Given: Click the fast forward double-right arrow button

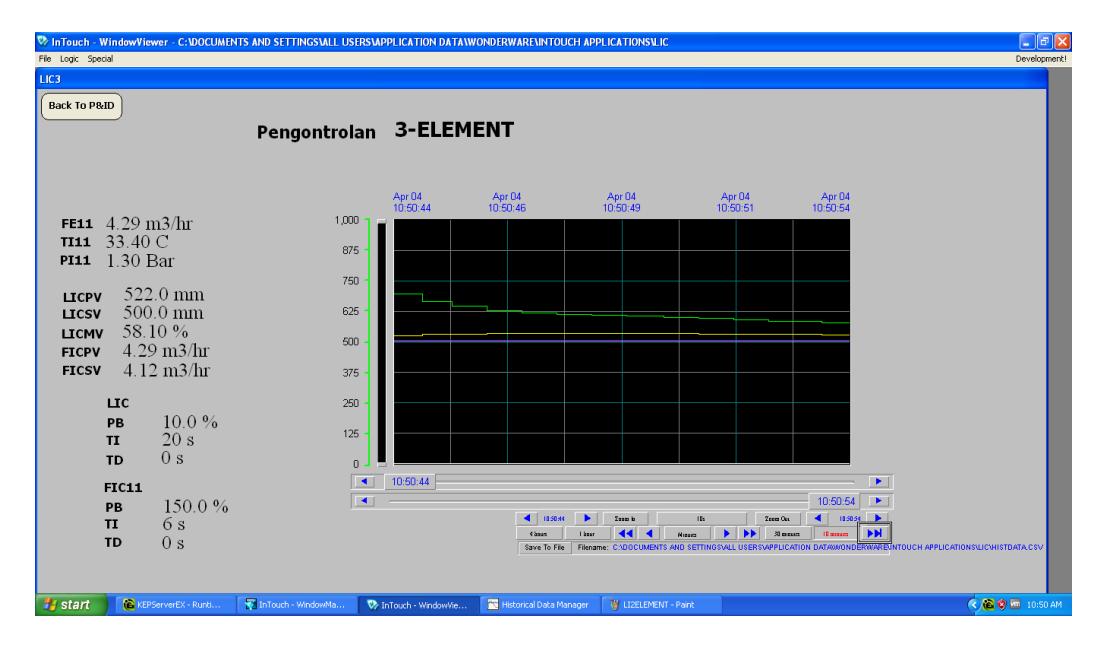Looking at the screenshot, I should 750,534.
